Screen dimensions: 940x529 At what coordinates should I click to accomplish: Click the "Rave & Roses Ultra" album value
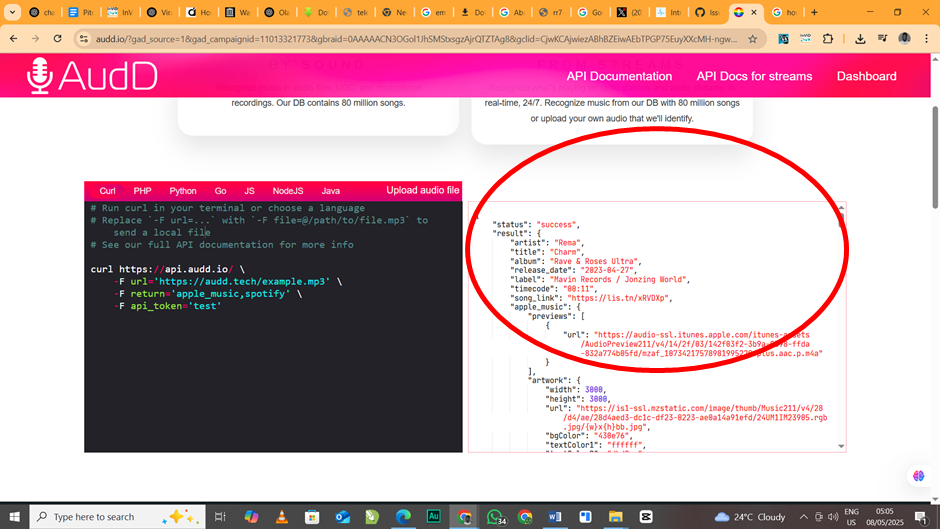pyautogui.click(x=593, y=262)
